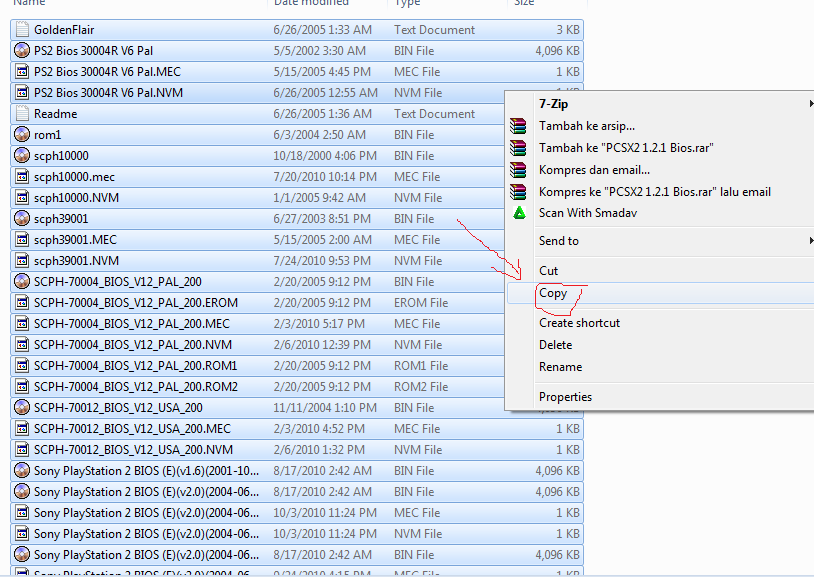Choose Cut from the context menu

[x=548, y=271]
